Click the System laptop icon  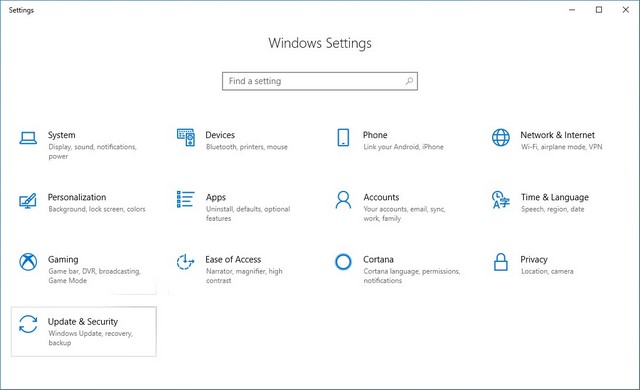28,138
